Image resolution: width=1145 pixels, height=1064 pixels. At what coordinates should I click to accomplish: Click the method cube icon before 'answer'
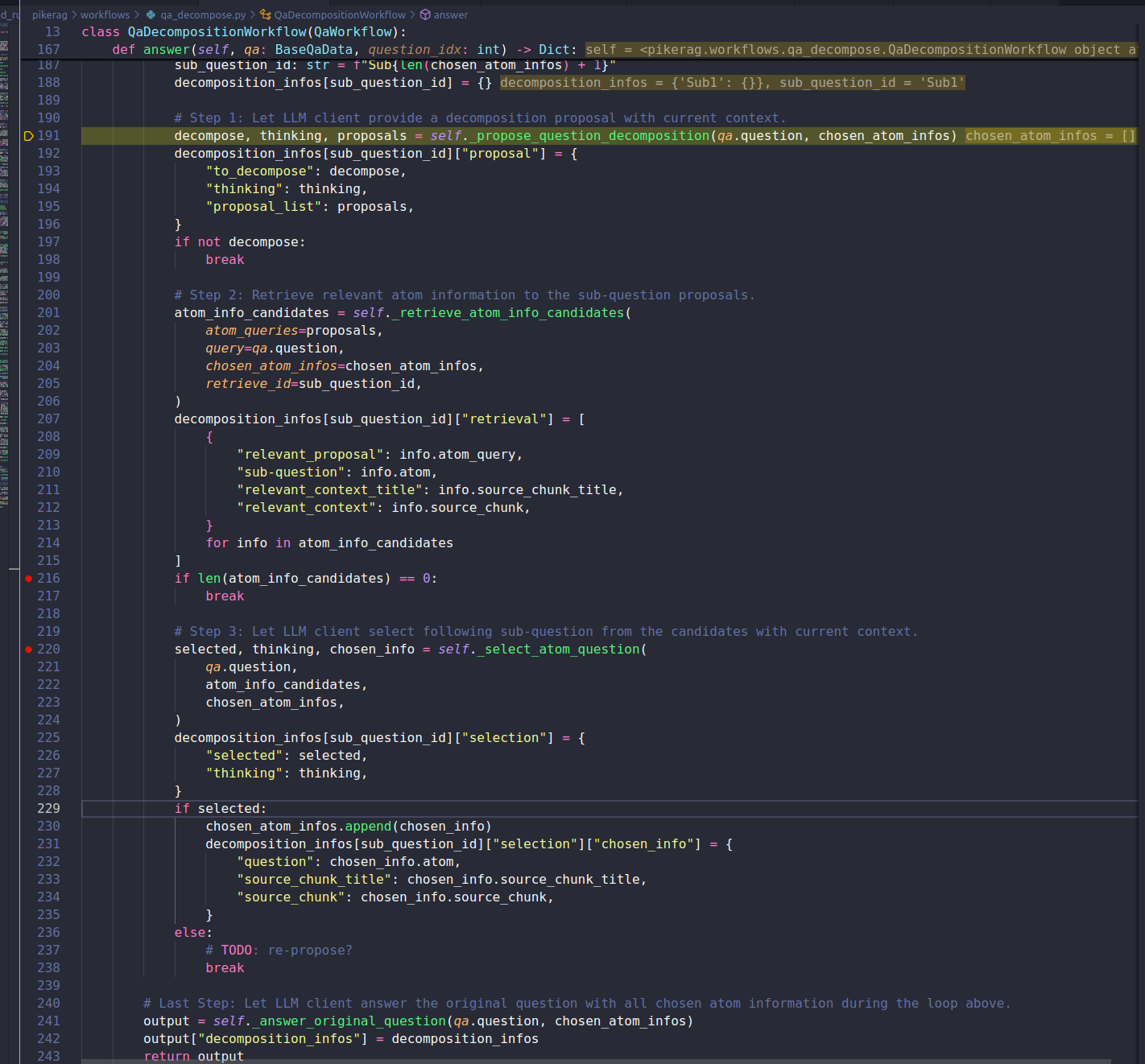[x=425, y=14]
